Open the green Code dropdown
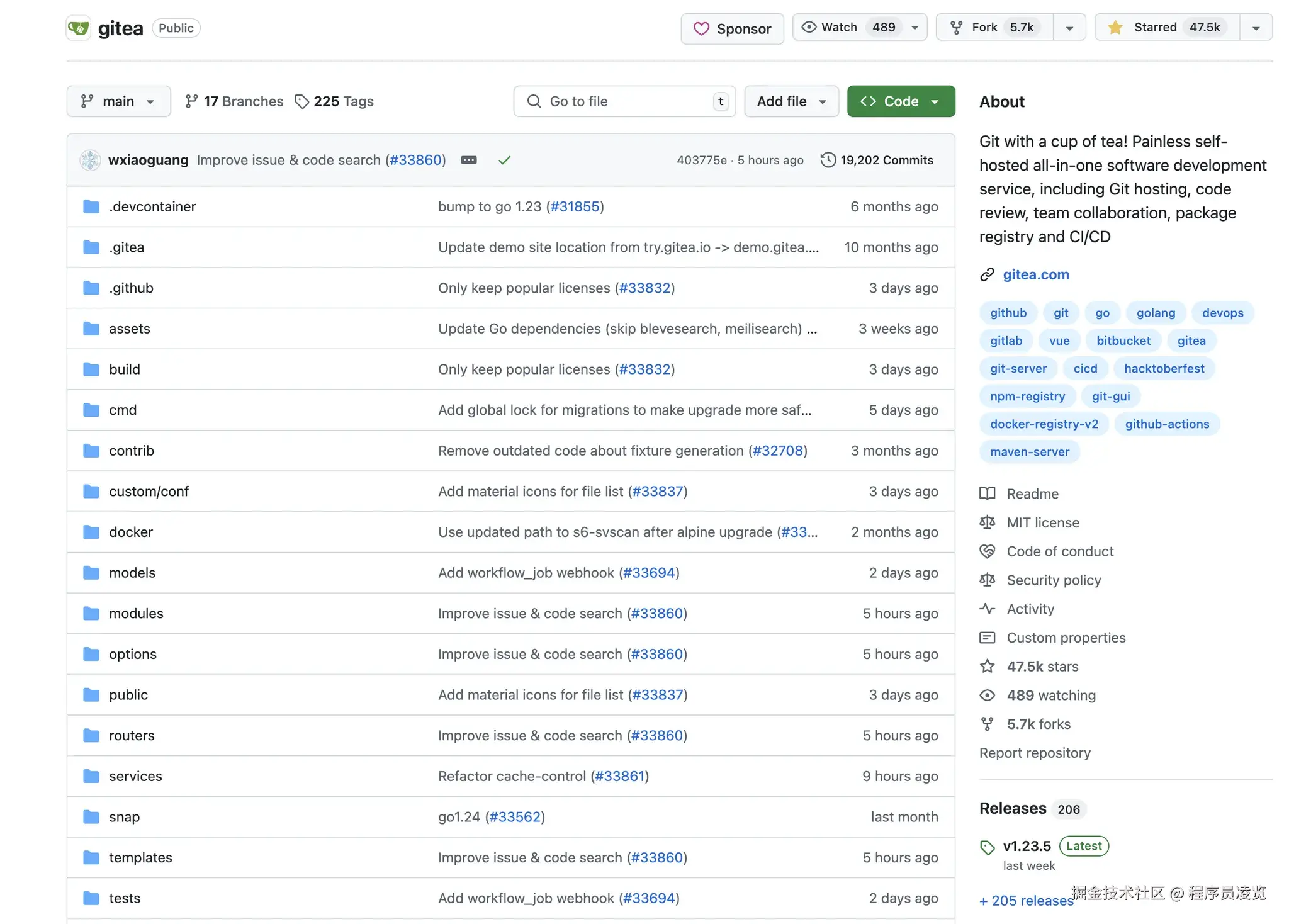This screenshot has width=1289, height=924. click(x=901, y=101)
